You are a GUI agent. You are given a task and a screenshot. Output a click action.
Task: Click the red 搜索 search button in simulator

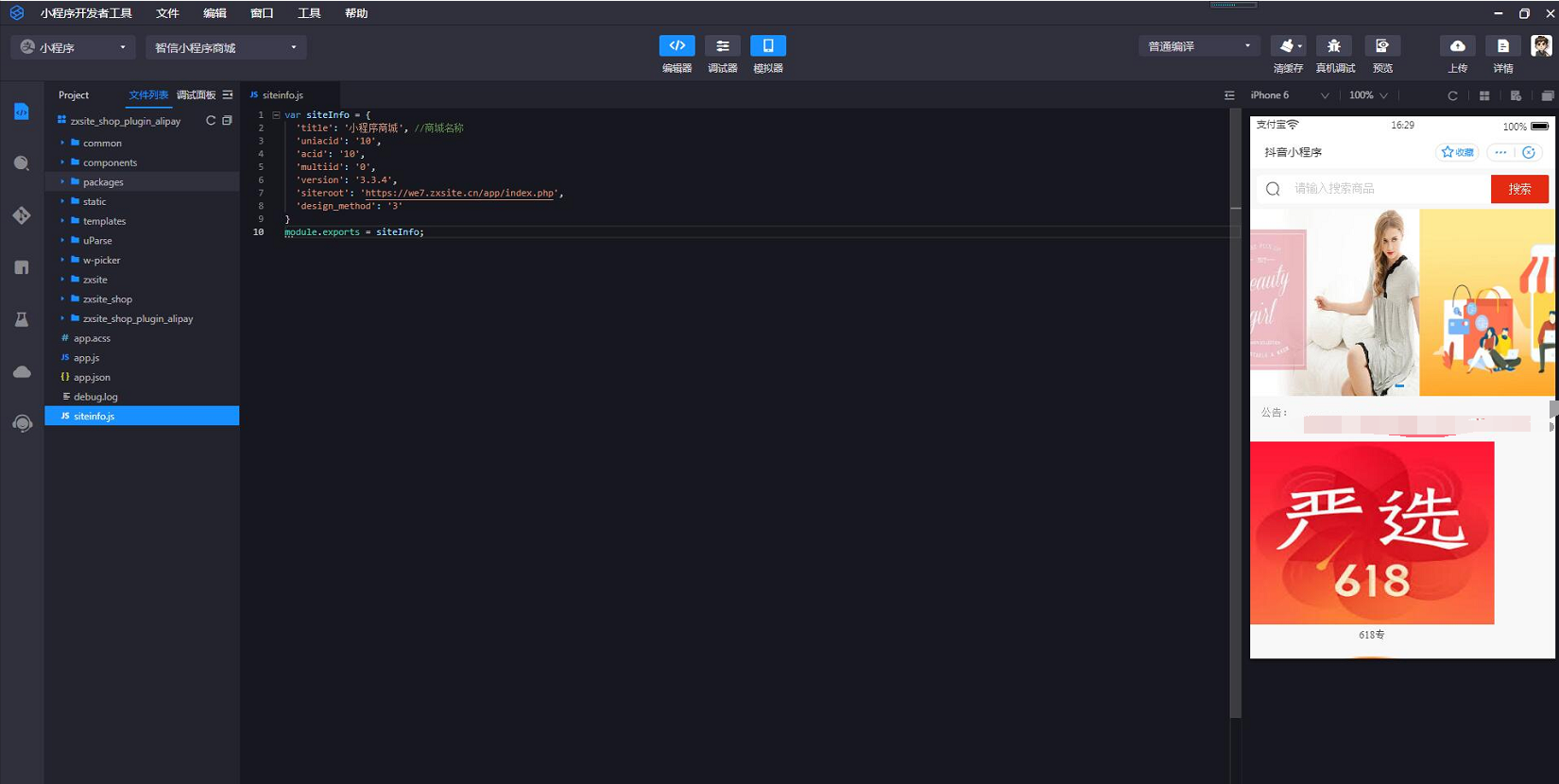pyautogui.click(x=1519, y=189)
